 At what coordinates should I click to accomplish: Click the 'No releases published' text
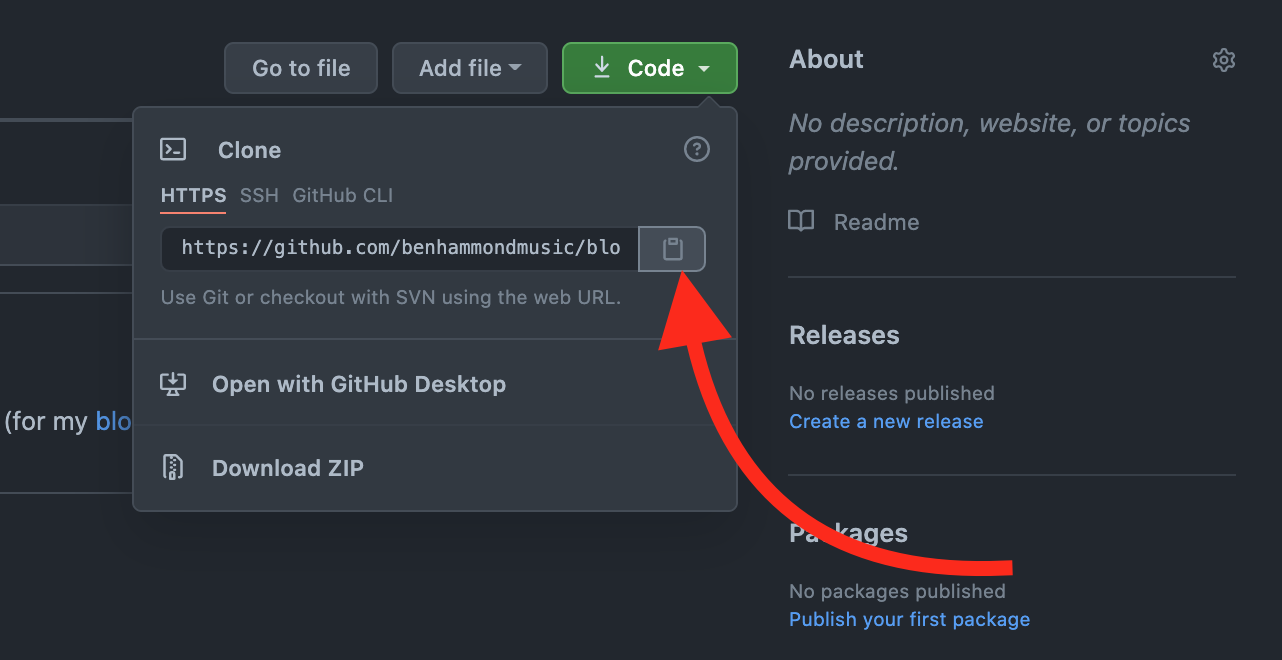[892, 393]
